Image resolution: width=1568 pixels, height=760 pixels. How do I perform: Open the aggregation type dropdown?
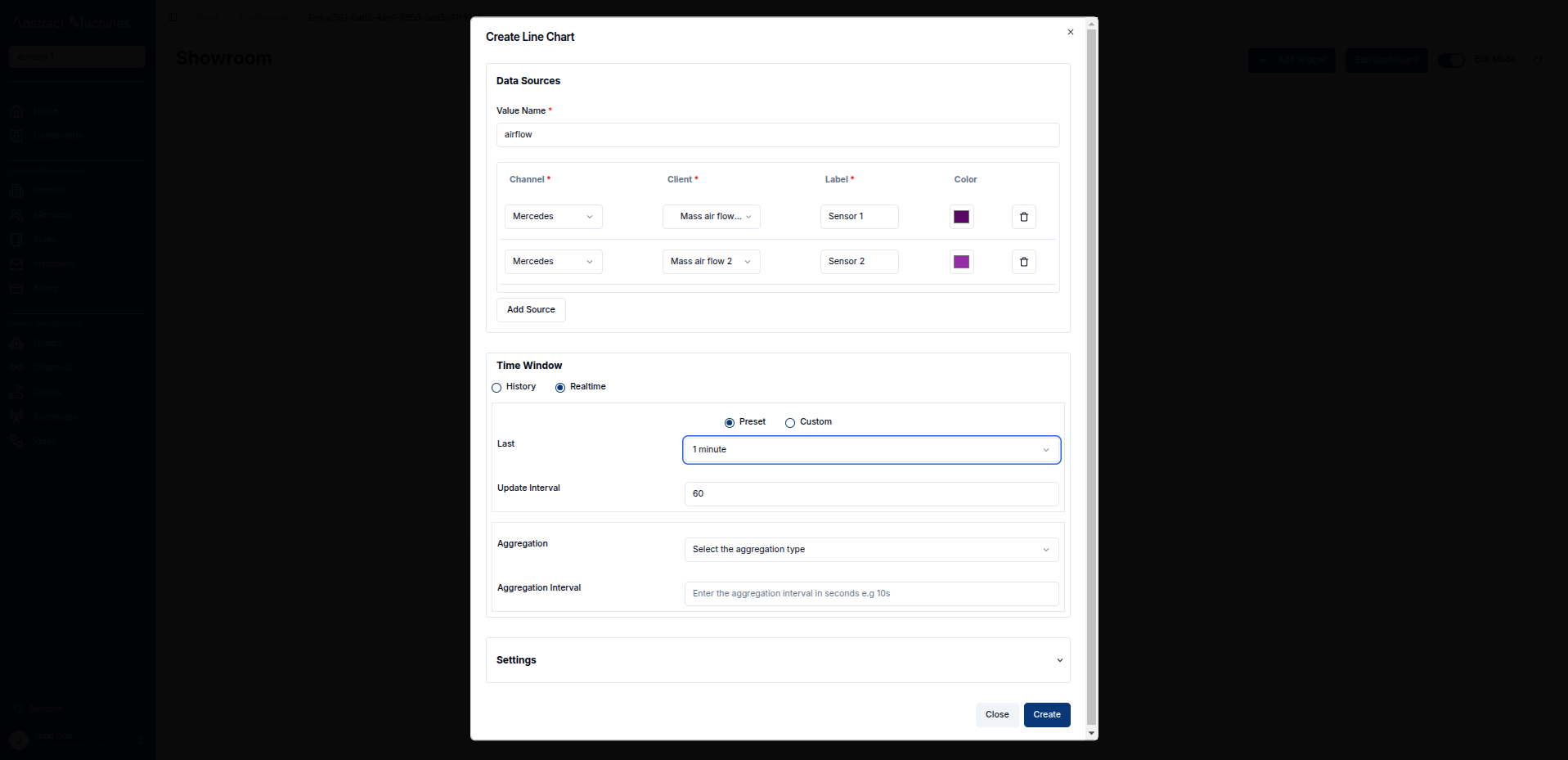click(x=872, y=550)
